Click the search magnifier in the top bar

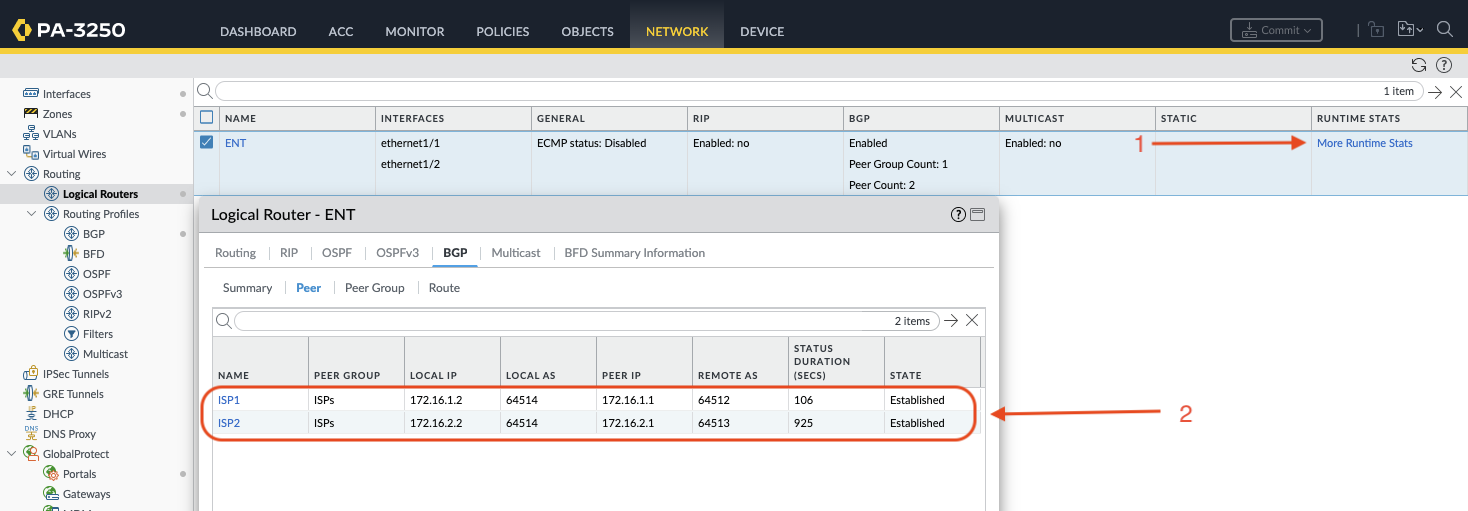1444,30
